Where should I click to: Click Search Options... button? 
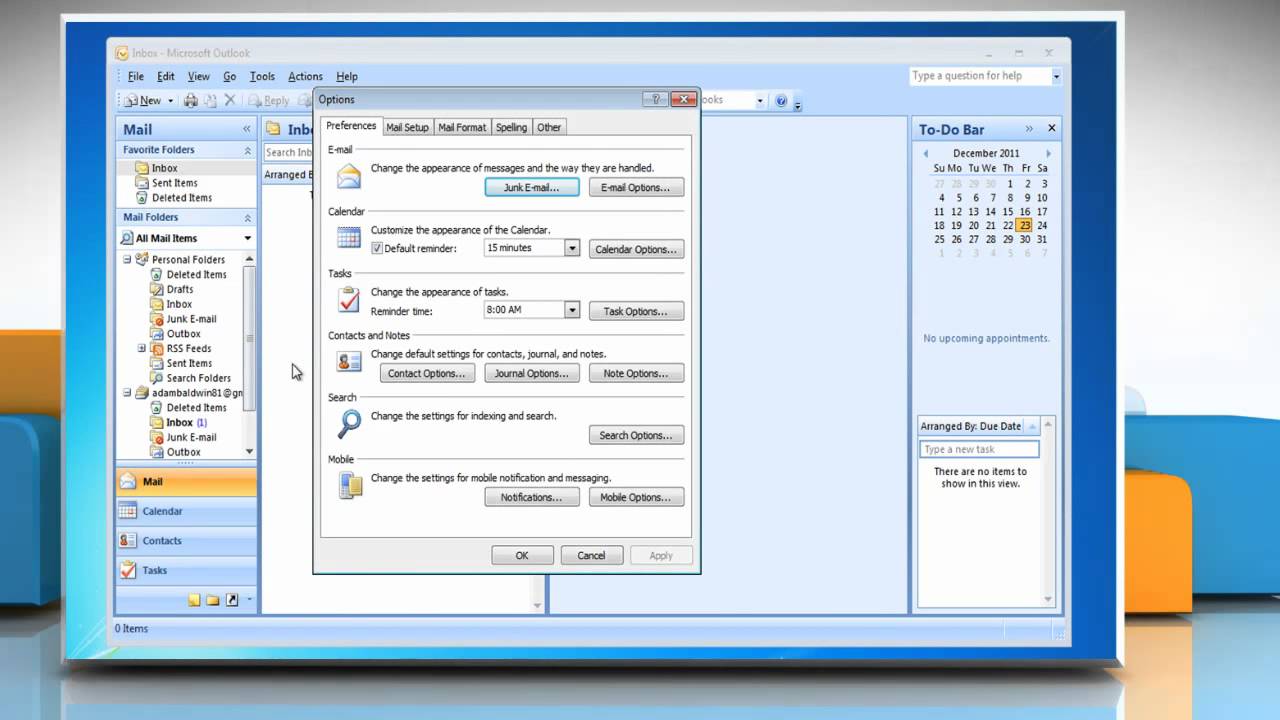click(x=636, y=435)
